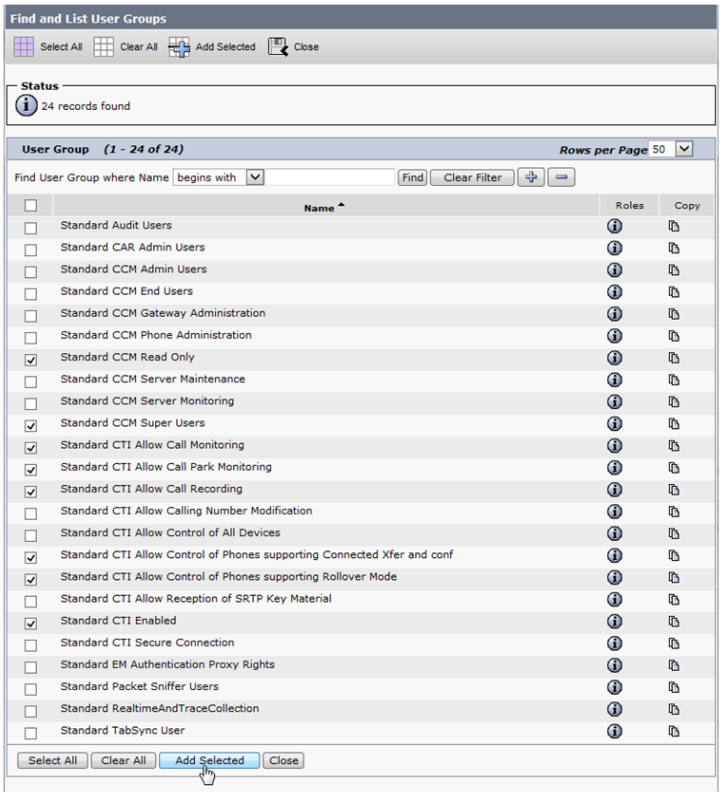
Task: Check Standard CTI Allow Control of All Devices
Action: pos(30,535)
